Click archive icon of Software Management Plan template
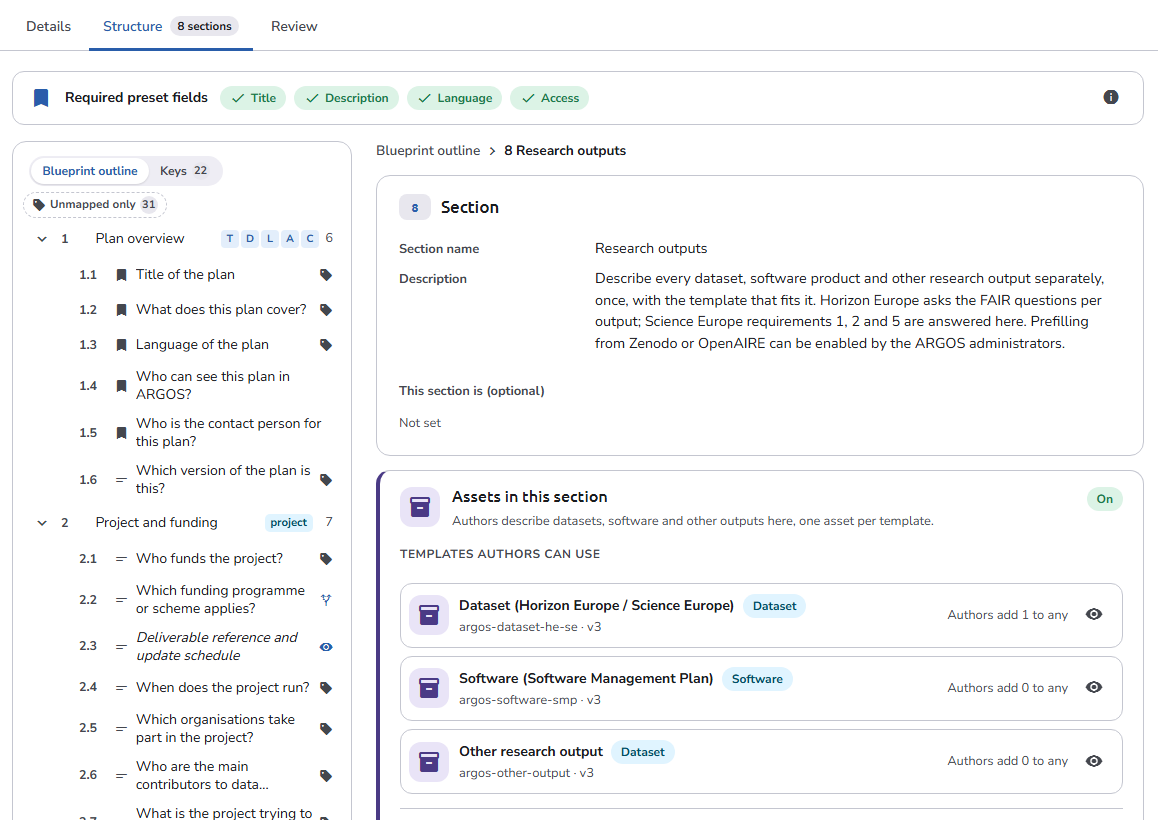Image resolution: width=1158 pixels, height=820 pixels. click(x=429, y=688)
